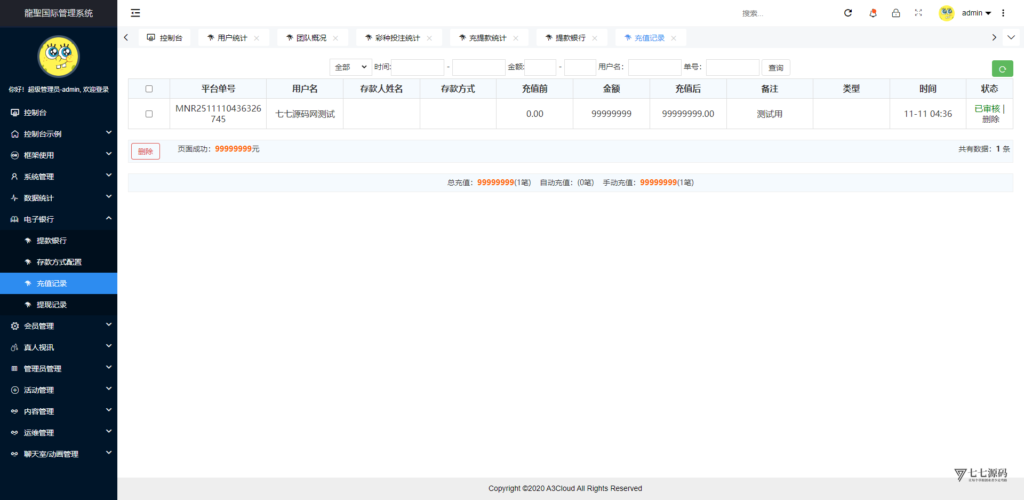The image size is (1024, 500).
Task: Click the SpongeBob profile picture in sidebar
Action: (59, 57)
